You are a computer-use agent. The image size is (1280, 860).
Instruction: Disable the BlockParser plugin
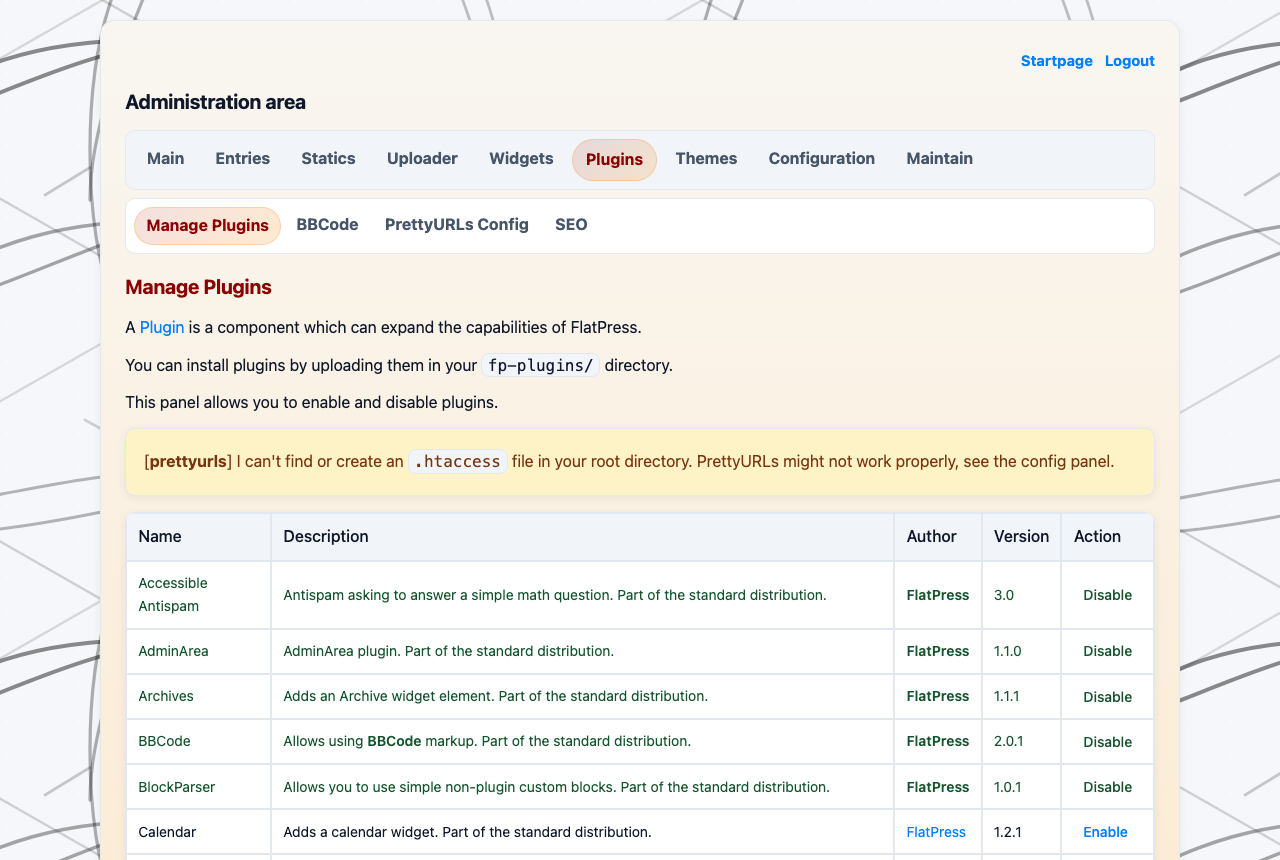coord(1108,787)
